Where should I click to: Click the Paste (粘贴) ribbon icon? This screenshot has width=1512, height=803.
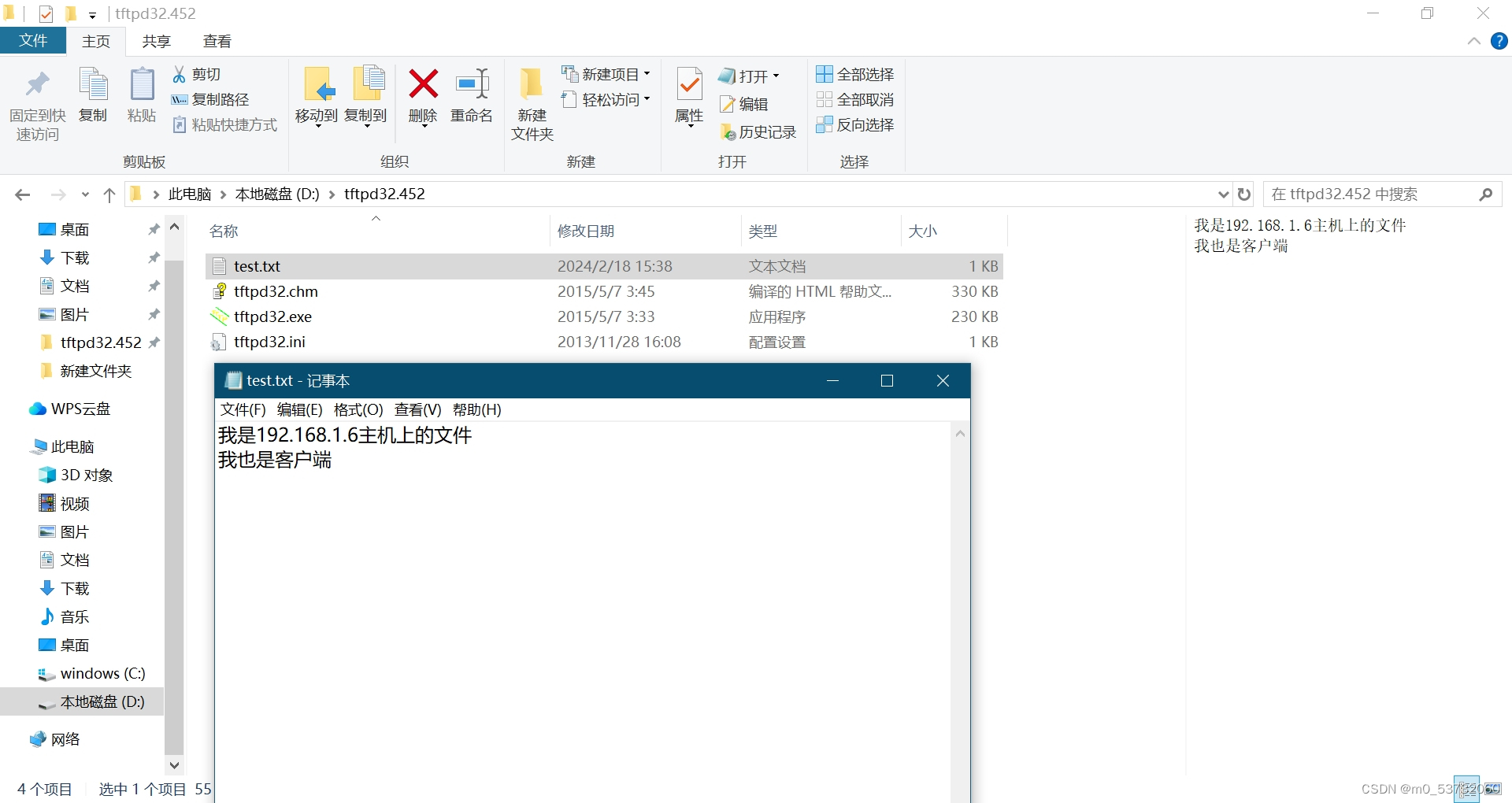(142, 85)
